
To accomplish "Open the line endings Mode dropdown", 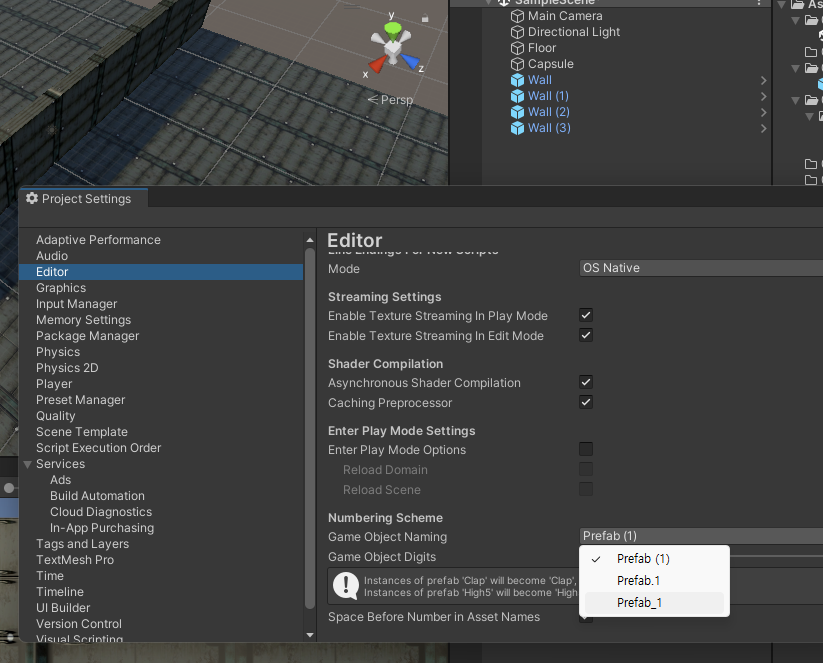I will pos(701,268).
